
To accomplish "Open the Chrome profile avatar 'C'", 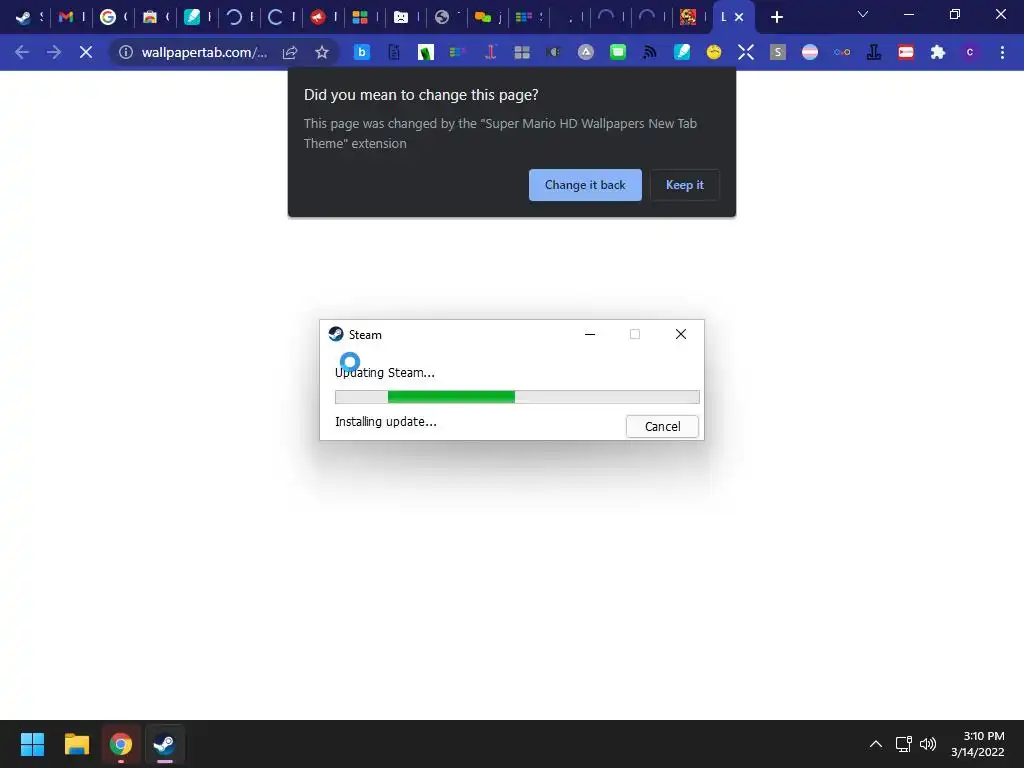I will pos(970,52).
